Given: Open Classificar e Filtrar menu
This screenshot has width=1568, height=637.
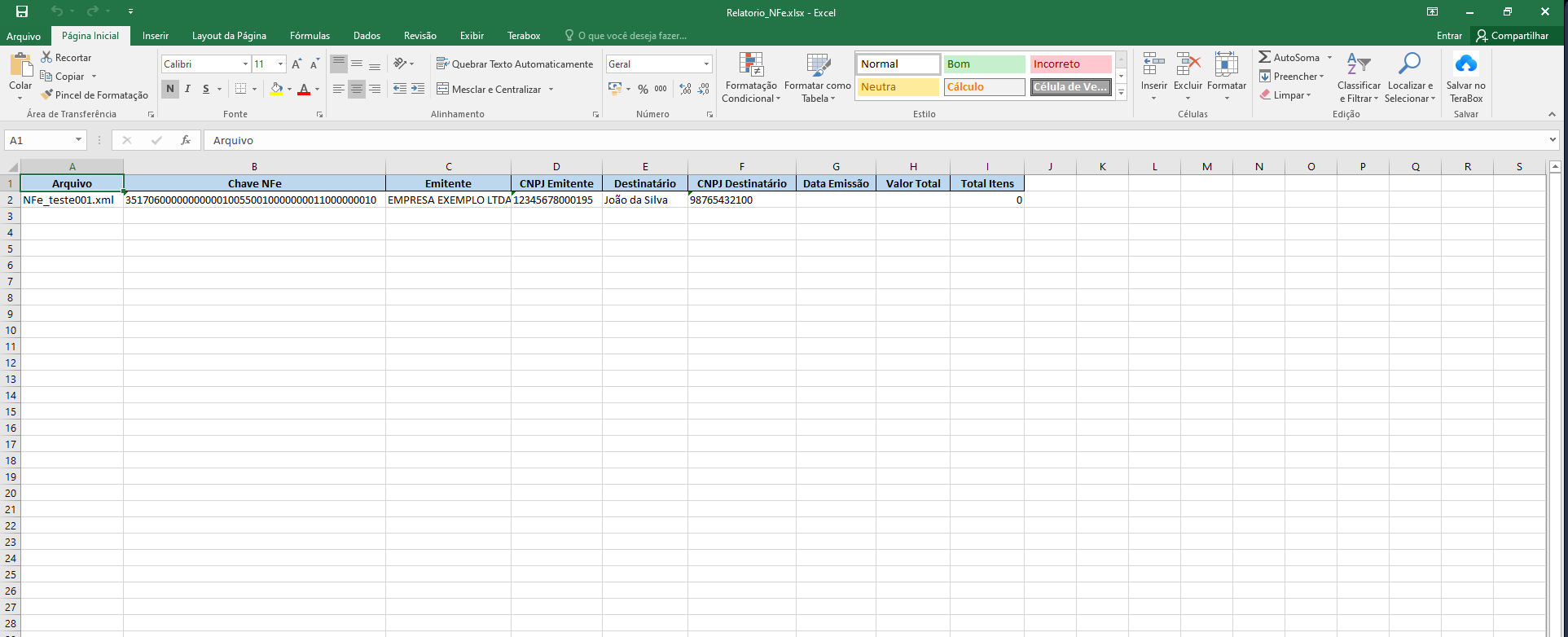Looking at the screenshot, I should click(1359, 77).
